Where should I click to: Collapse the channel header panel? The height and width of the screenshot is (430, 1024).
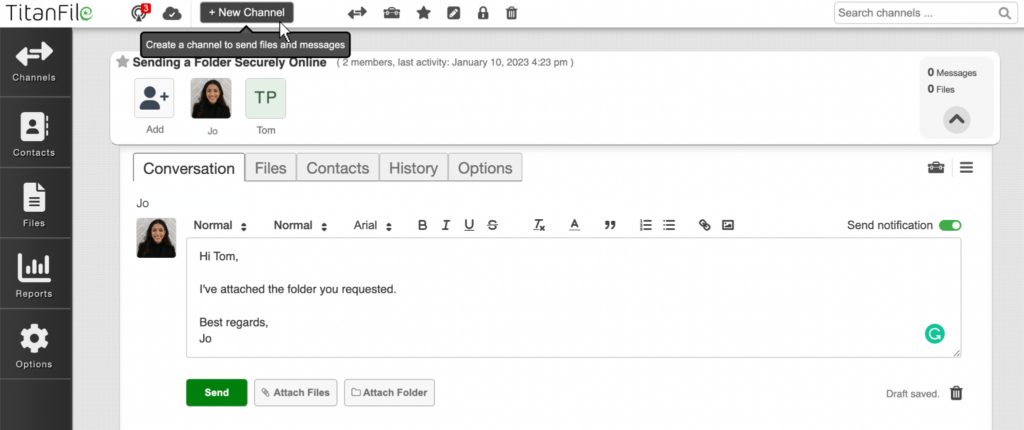pyautogui.click(x=957, y=118)
